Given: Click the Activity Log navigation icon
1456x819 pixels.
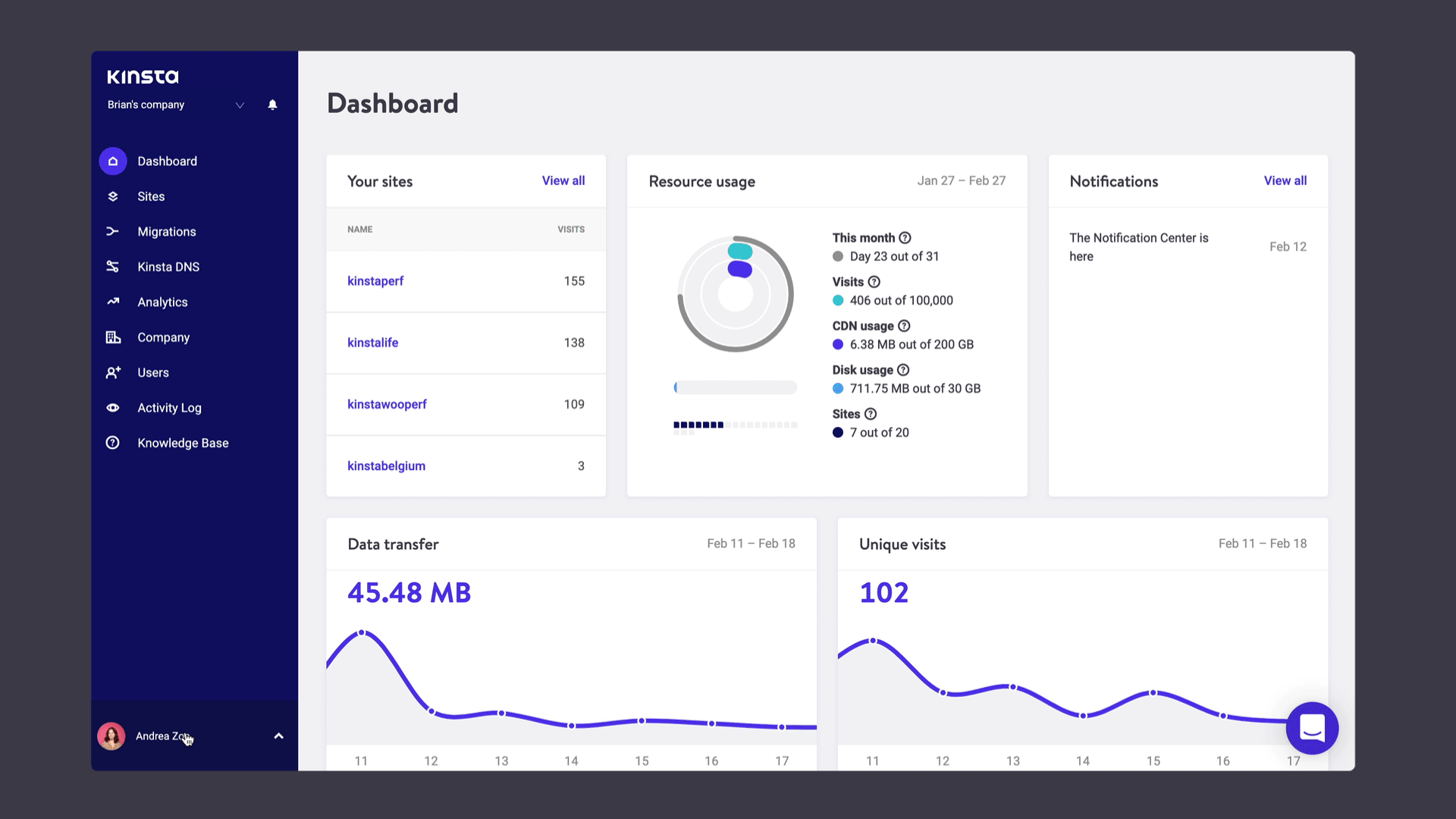Looking at the screenshot, I should click(113, 407).
